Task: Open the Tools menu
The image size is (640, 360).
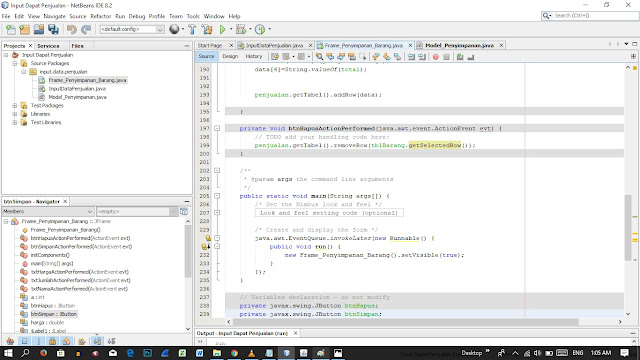Action: 193,16
